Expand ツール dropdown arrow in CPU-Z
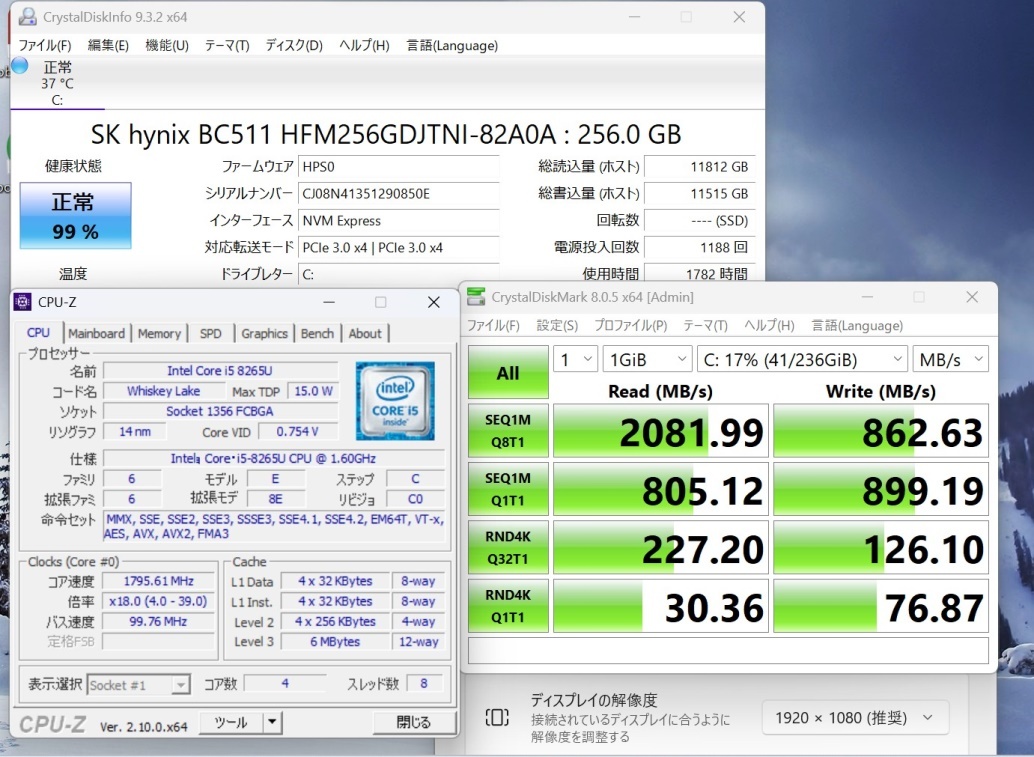Image resolution: width=1034 pixels, height=757 pixels. 272,723
